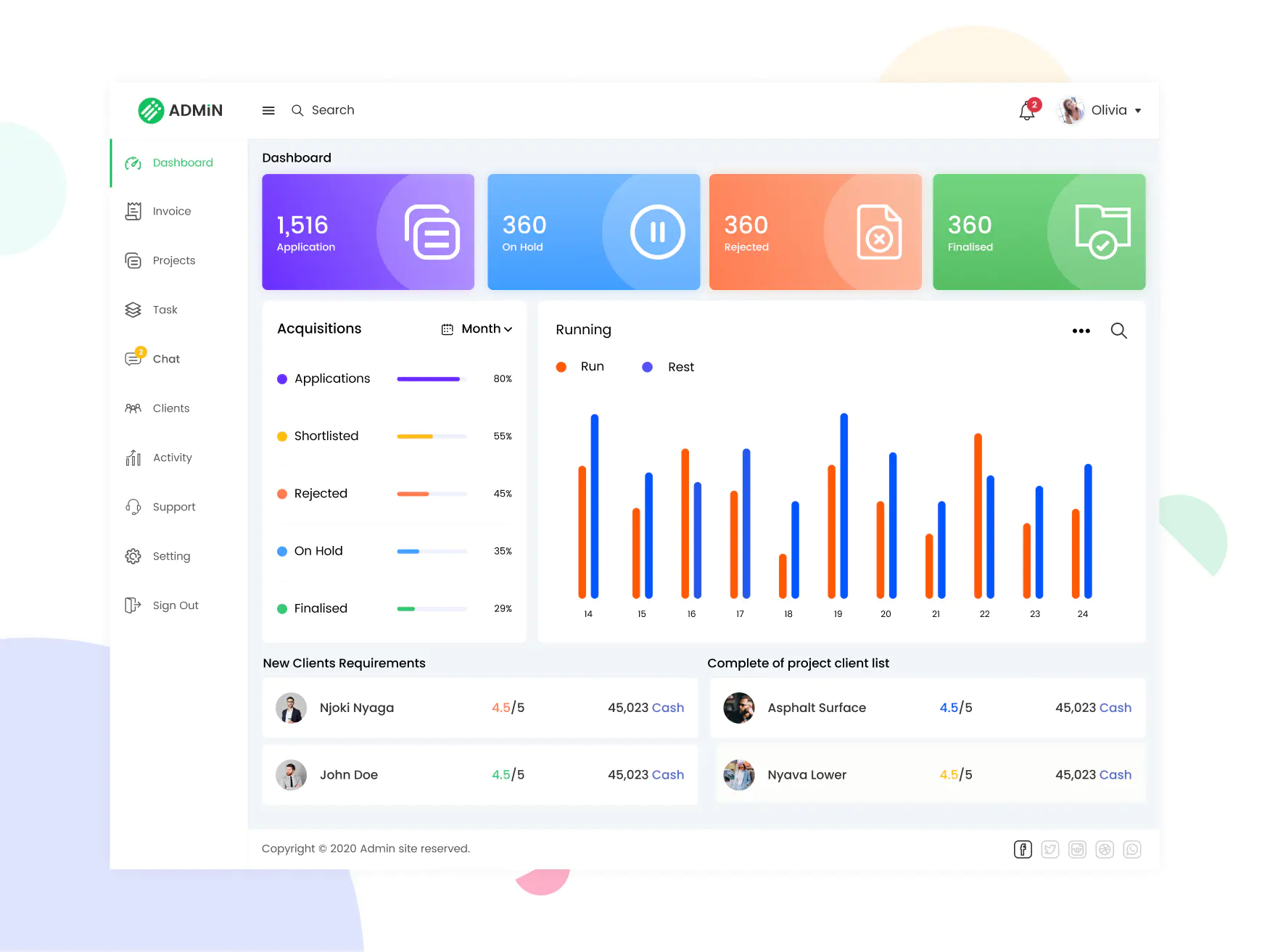The width and height of the screenshot is (1270, 952).
Task: Click into the Search field
Action: coord(333,110)
